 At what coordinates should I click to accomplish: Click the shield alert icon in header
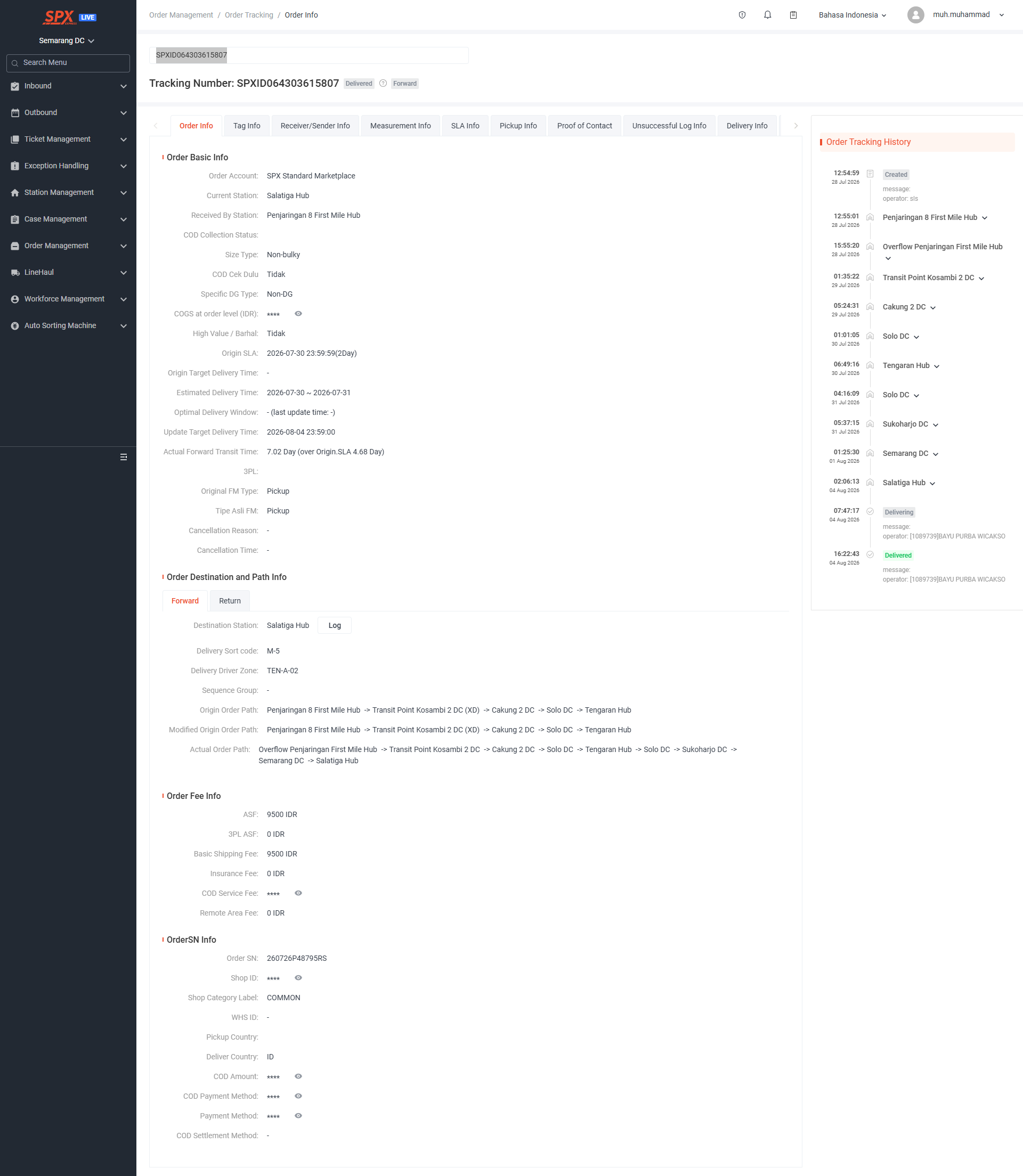(x=742, y=15)
